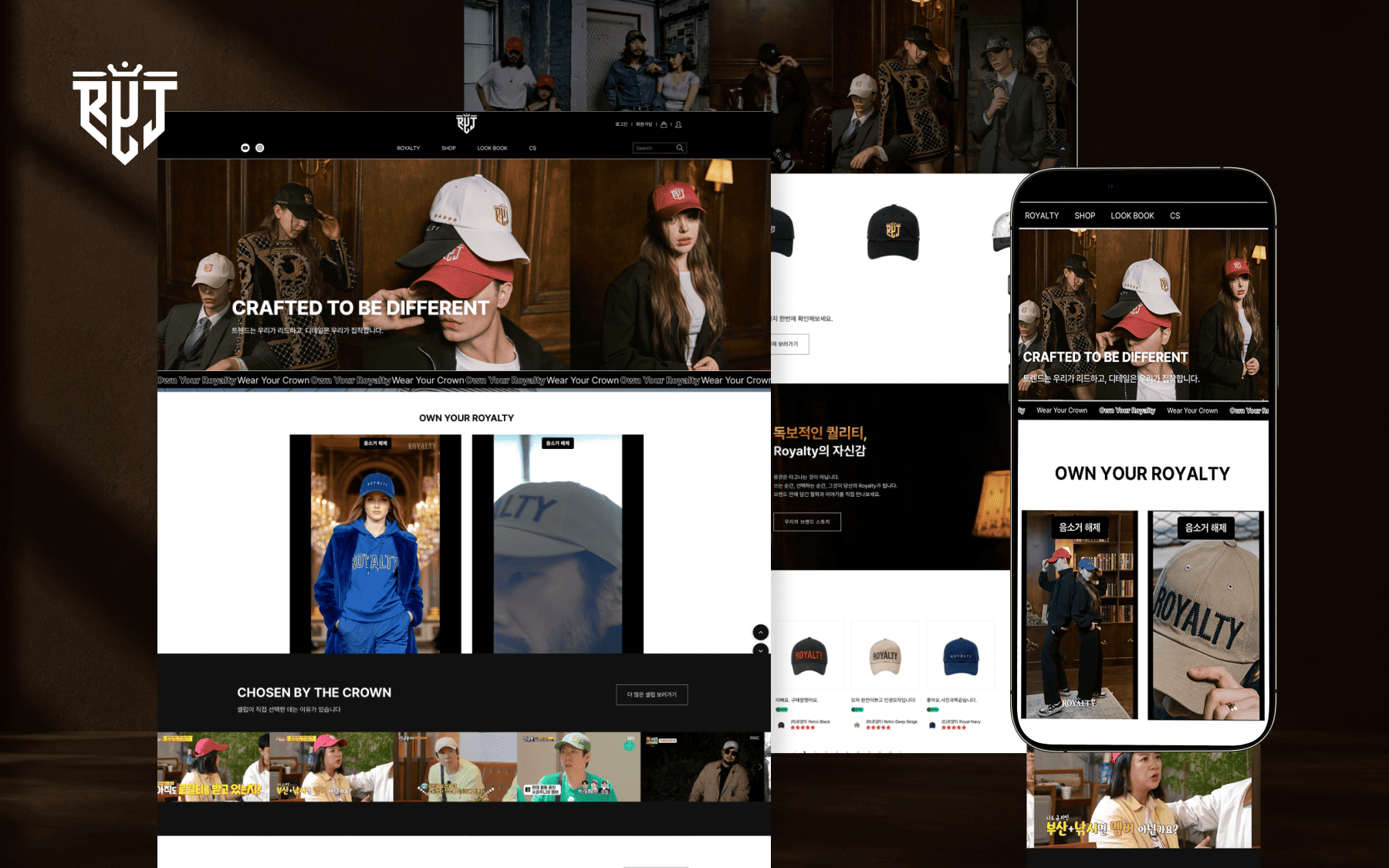Click the large RYJ brand logo top-left

coord(124,113)
